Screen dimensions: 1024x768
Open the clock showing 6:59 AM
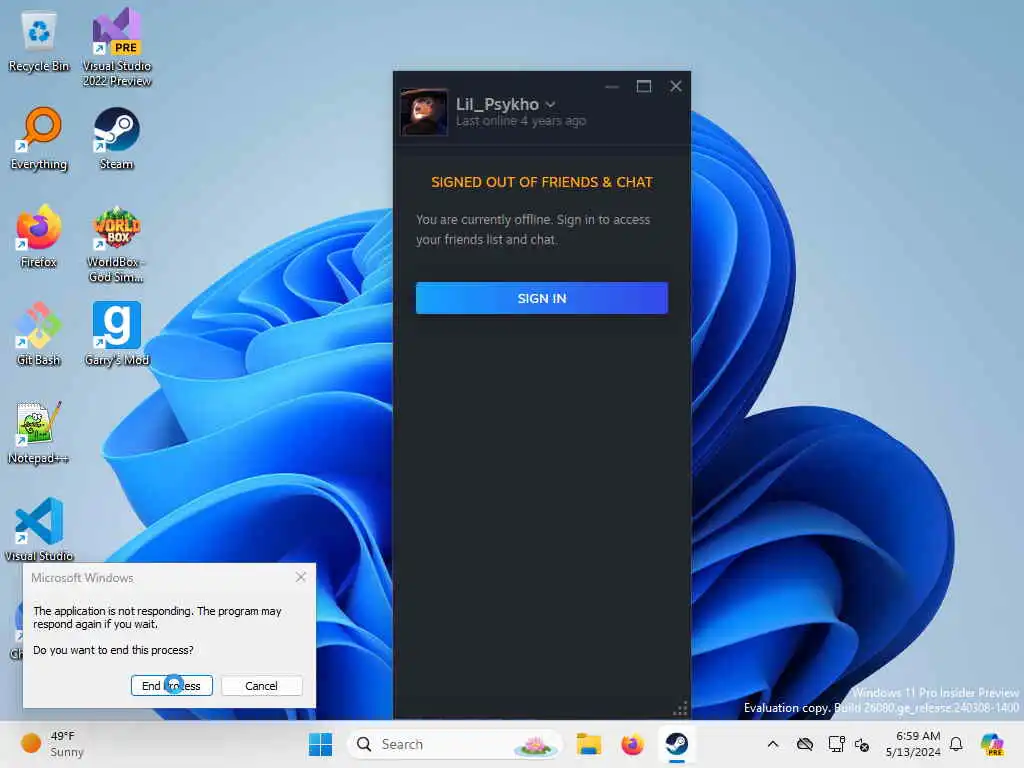pos(914,744)
